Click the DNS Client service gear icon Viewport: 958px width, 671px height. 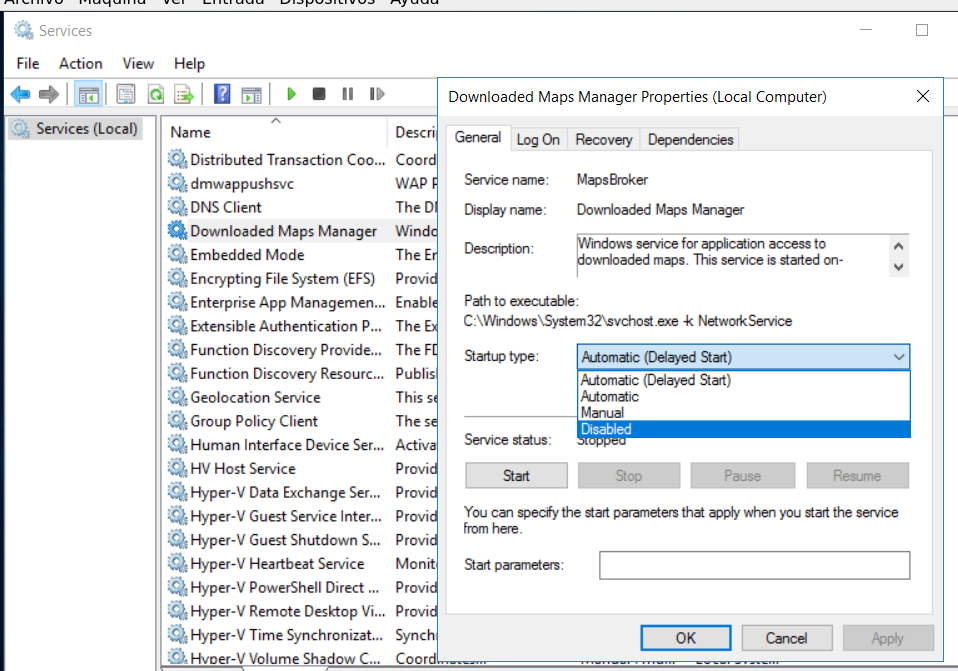[x=177, y=207]
